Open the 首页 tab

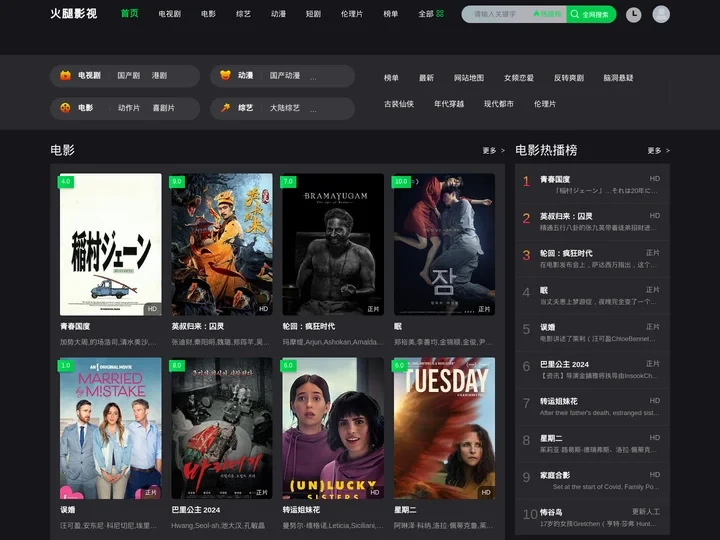[x=129, y=13]
